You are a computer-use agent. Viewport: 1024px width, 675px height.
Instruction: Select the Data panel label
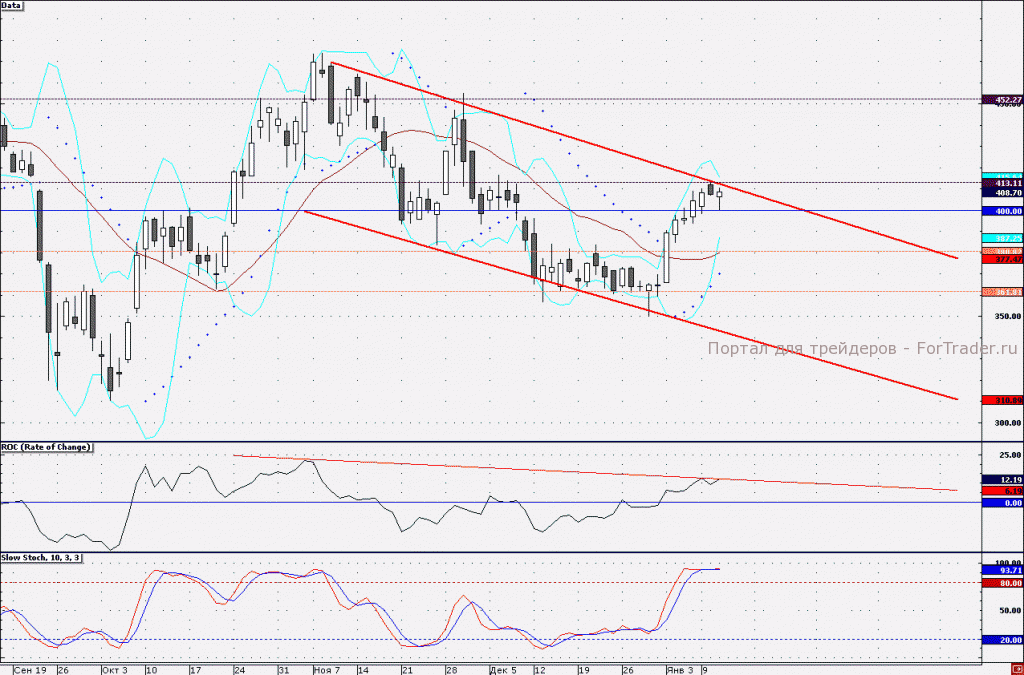11,5
